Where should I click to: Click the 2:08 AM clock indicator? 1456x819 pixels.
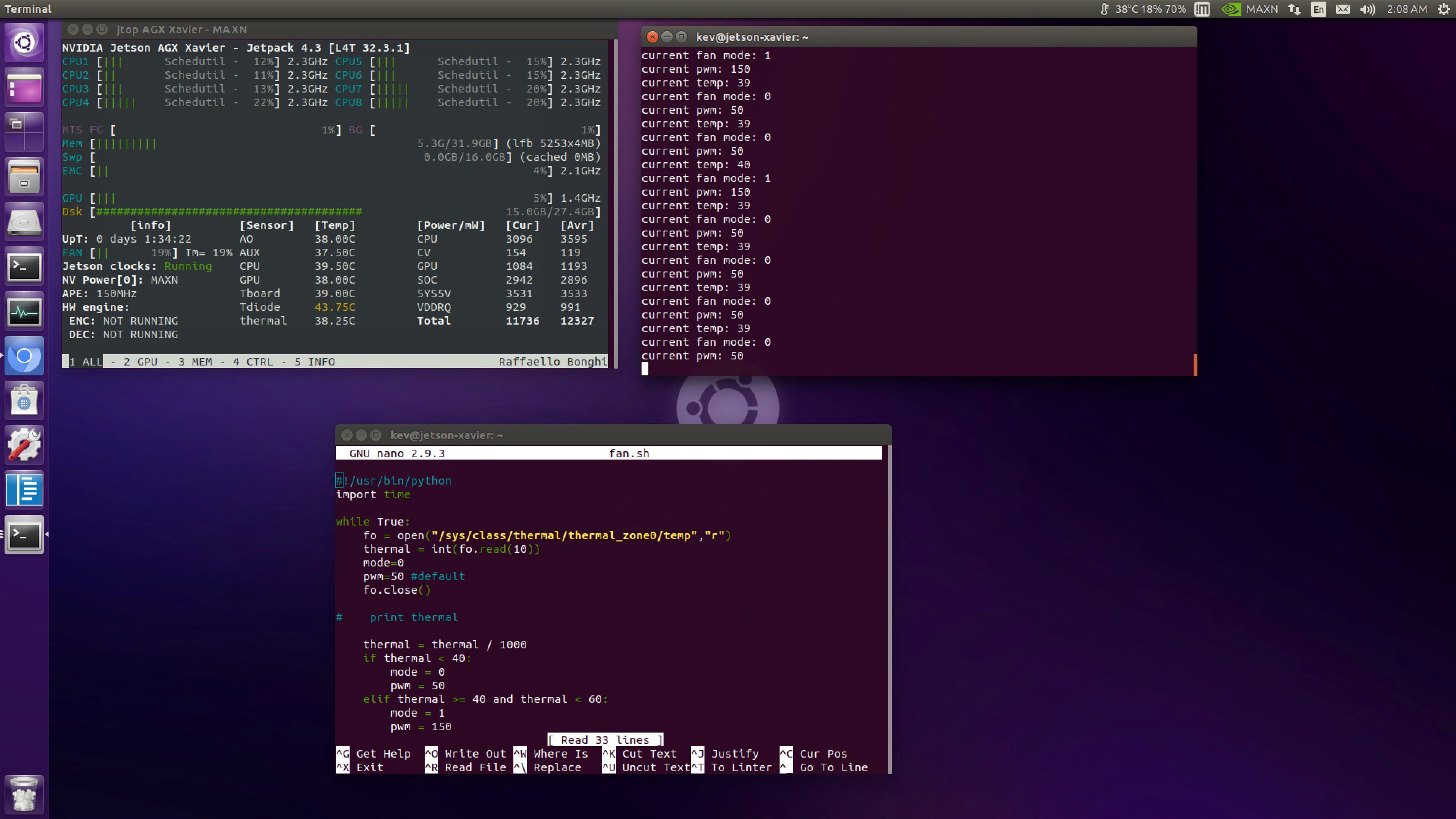(1407, 9)
